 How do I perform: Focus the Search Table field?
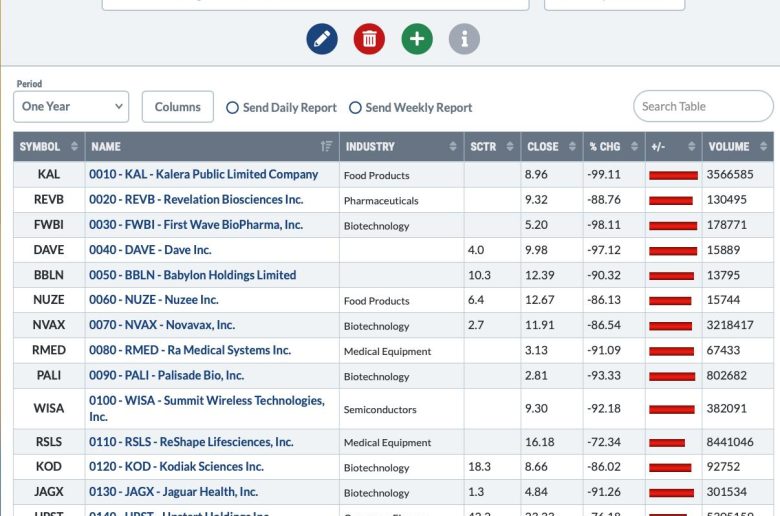click(x=703, y=106)
